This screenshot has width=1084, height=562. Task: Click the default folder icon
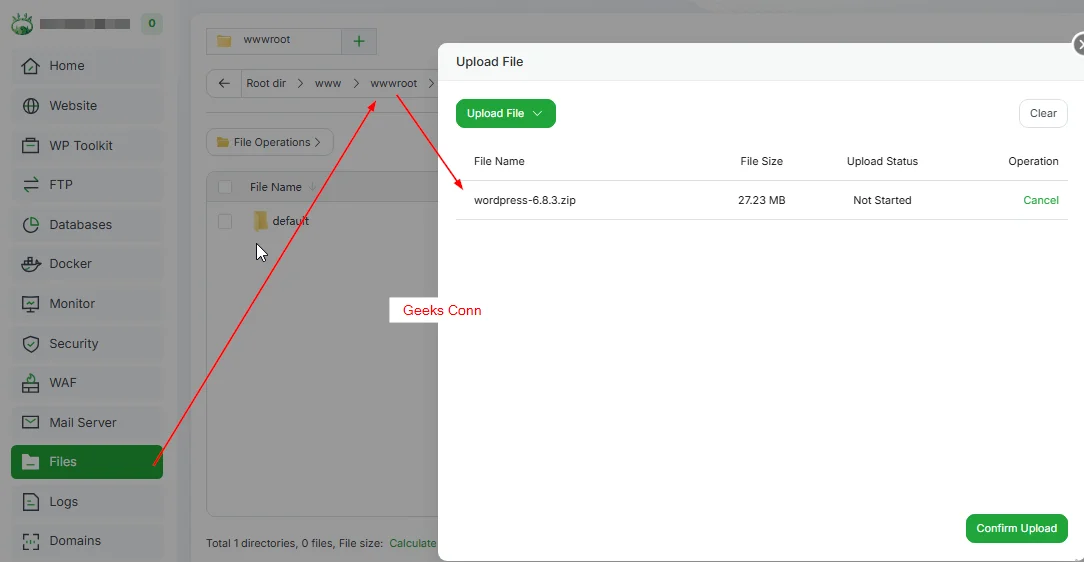(260, 221)
